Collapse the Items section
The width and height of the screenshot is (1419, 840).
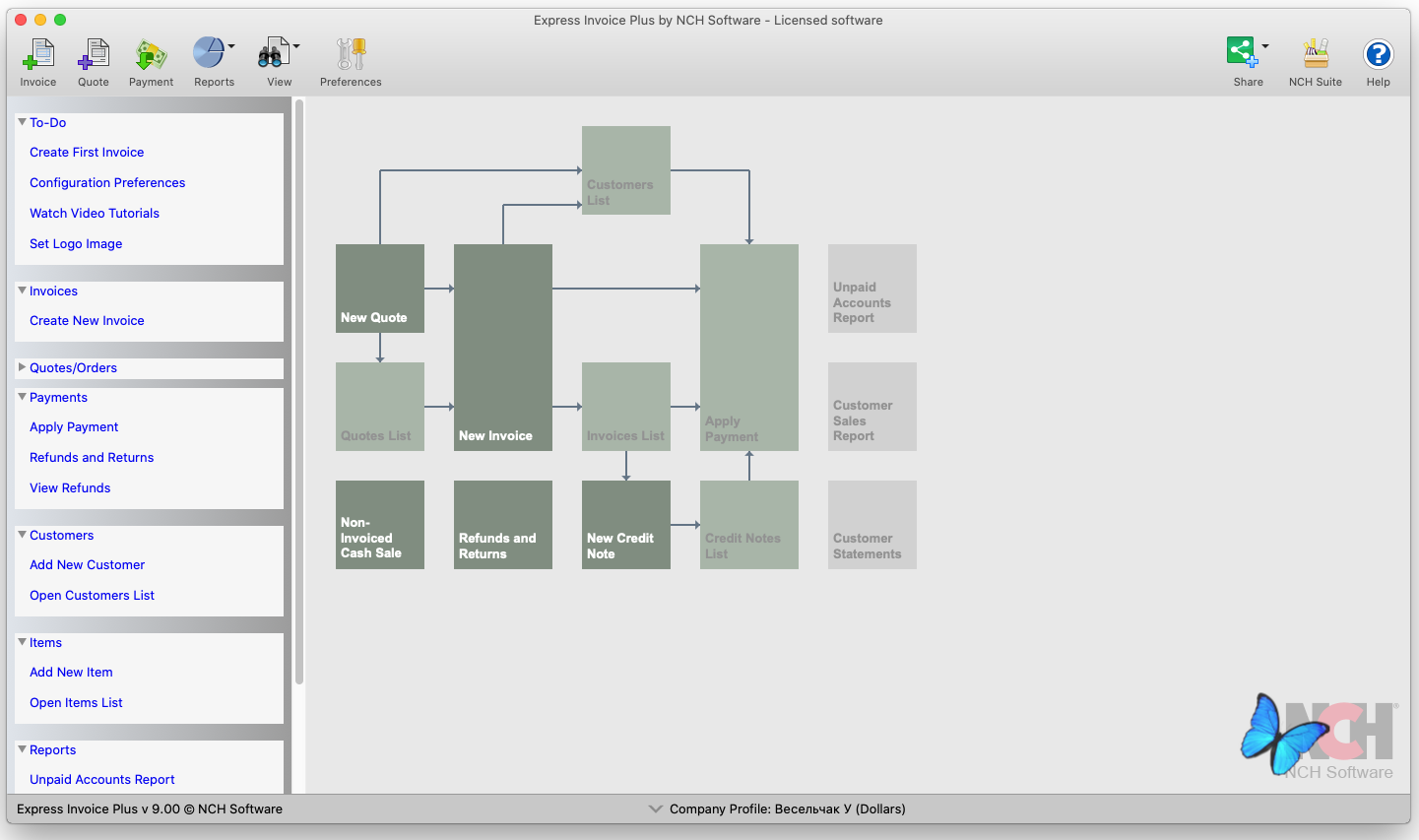(x=22, y=642)
